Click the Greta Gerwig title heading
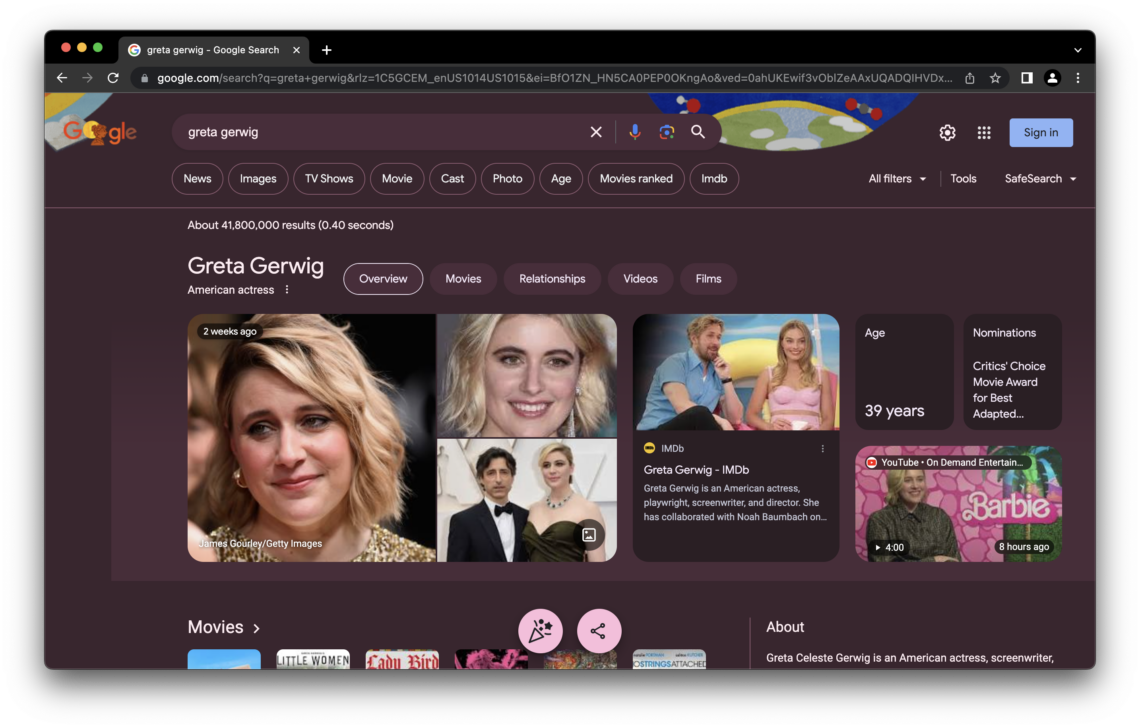Image resolution: width=1140 pixels, height=728 pixels. (255, 266)
